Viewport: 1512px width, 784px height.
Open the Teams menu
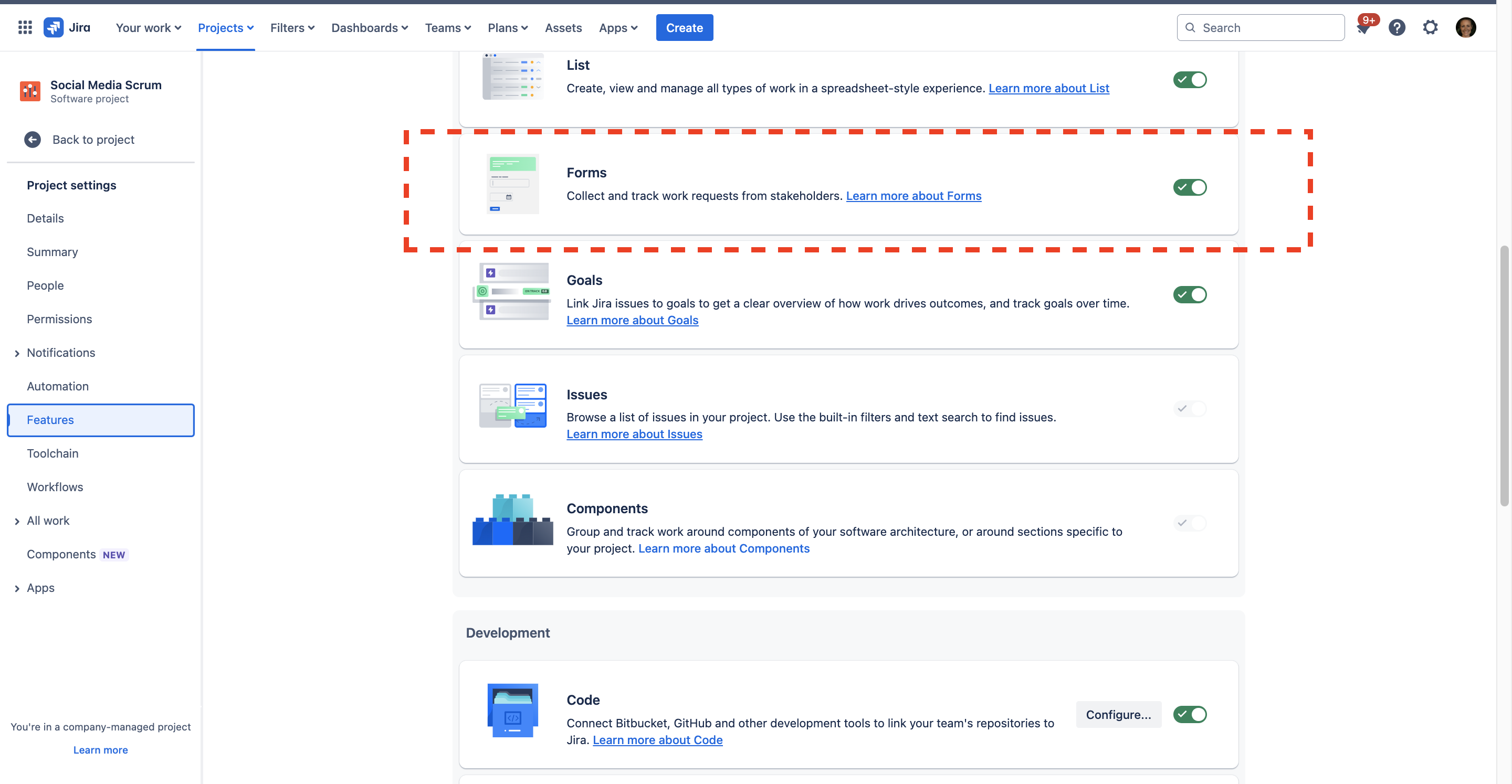(447, 28)
